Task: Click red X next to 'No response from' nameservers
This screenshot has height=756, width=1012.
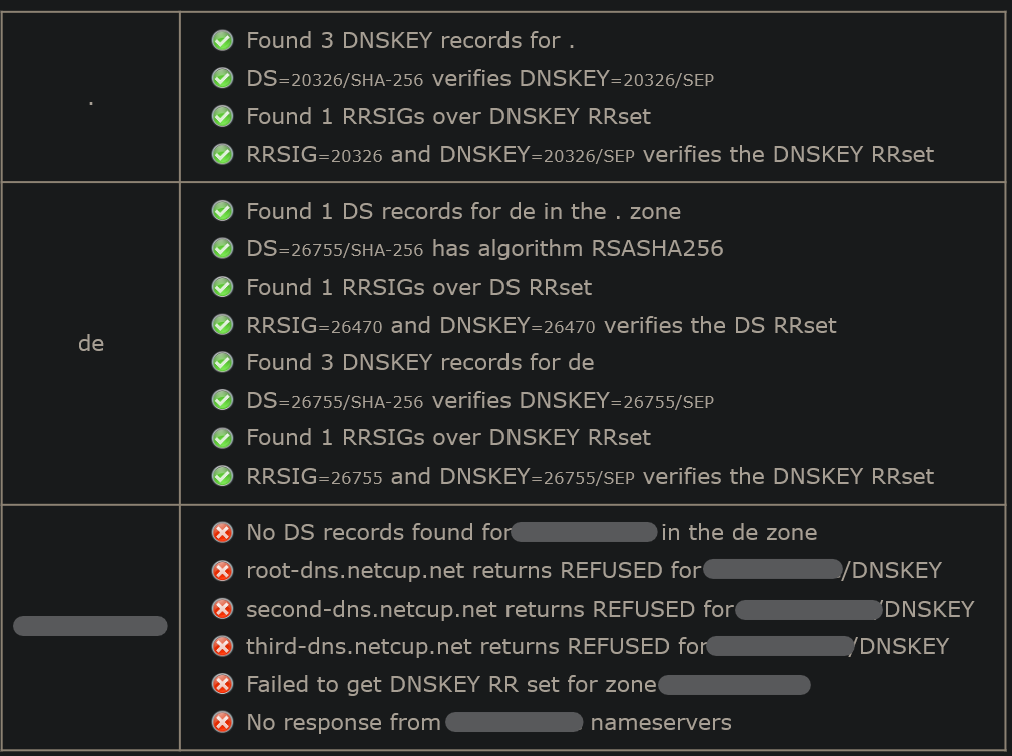Action: tap(223, 722)
